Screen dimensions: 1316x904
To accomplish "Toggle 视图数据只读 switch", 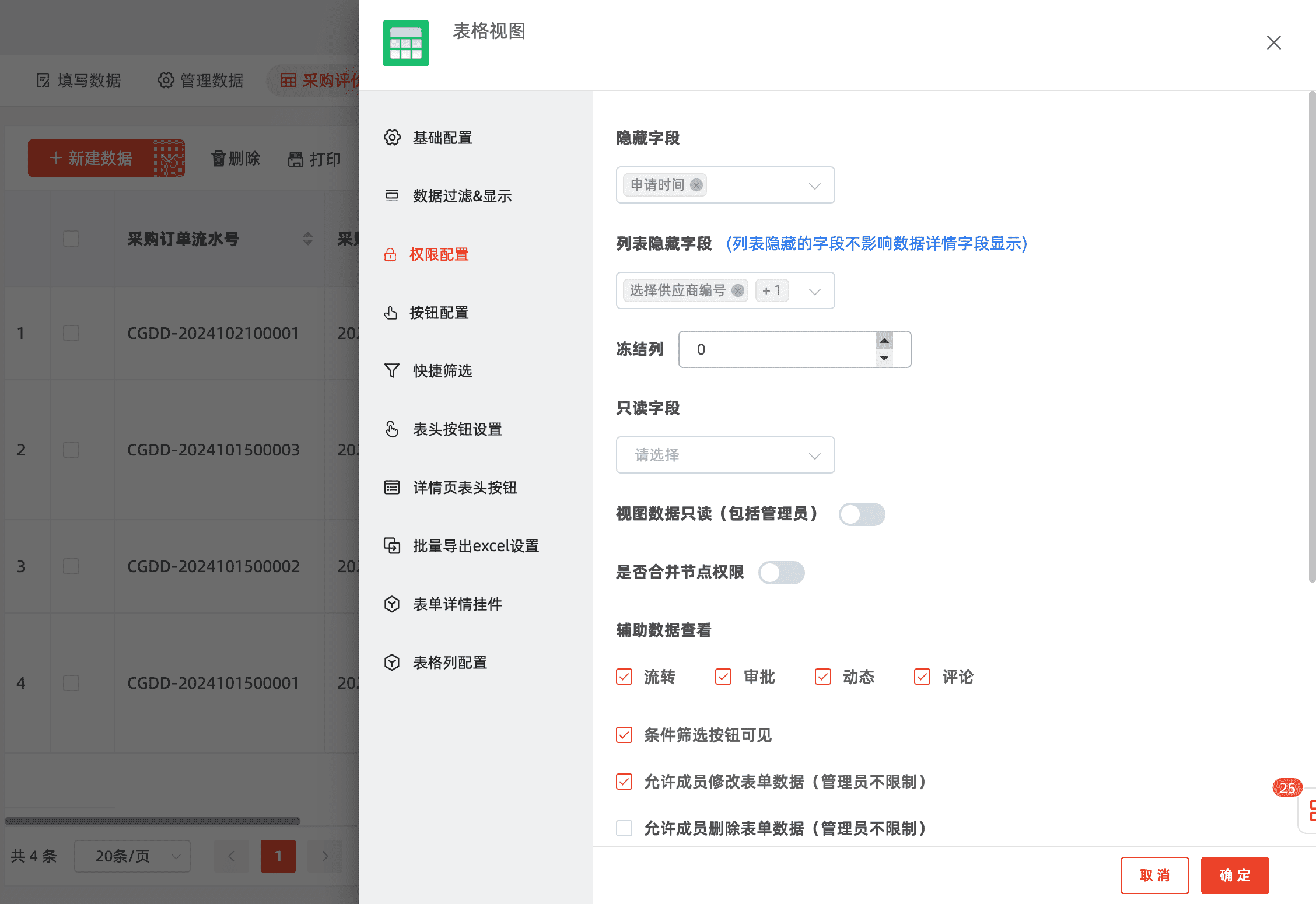I will (x=862, y=514).
